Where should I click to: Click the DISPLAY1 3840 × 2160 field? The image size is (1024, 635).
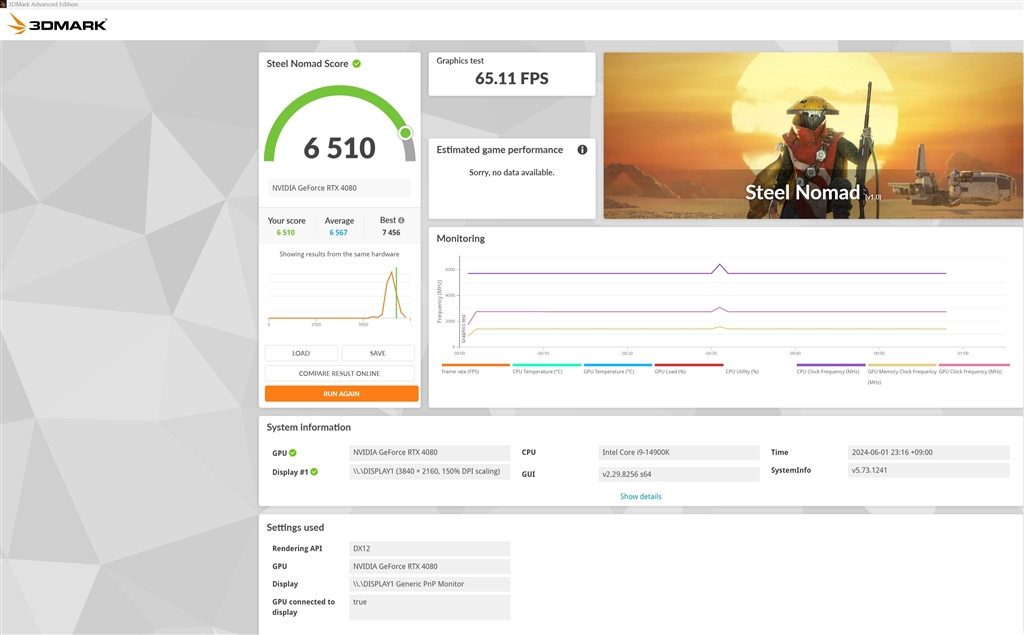coord(430,471)
